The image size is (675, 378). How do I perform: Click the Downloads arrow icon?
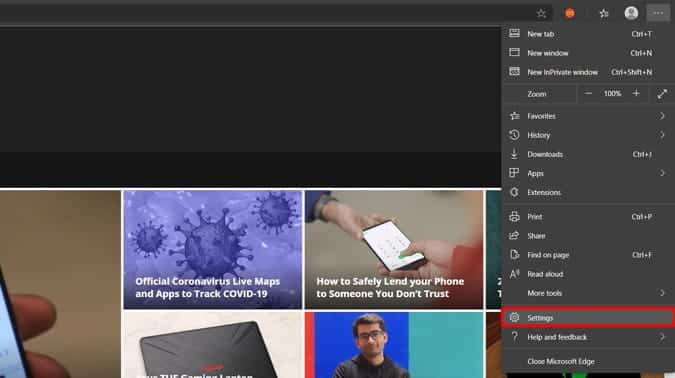pyautogui.click(x=514, y=154)
